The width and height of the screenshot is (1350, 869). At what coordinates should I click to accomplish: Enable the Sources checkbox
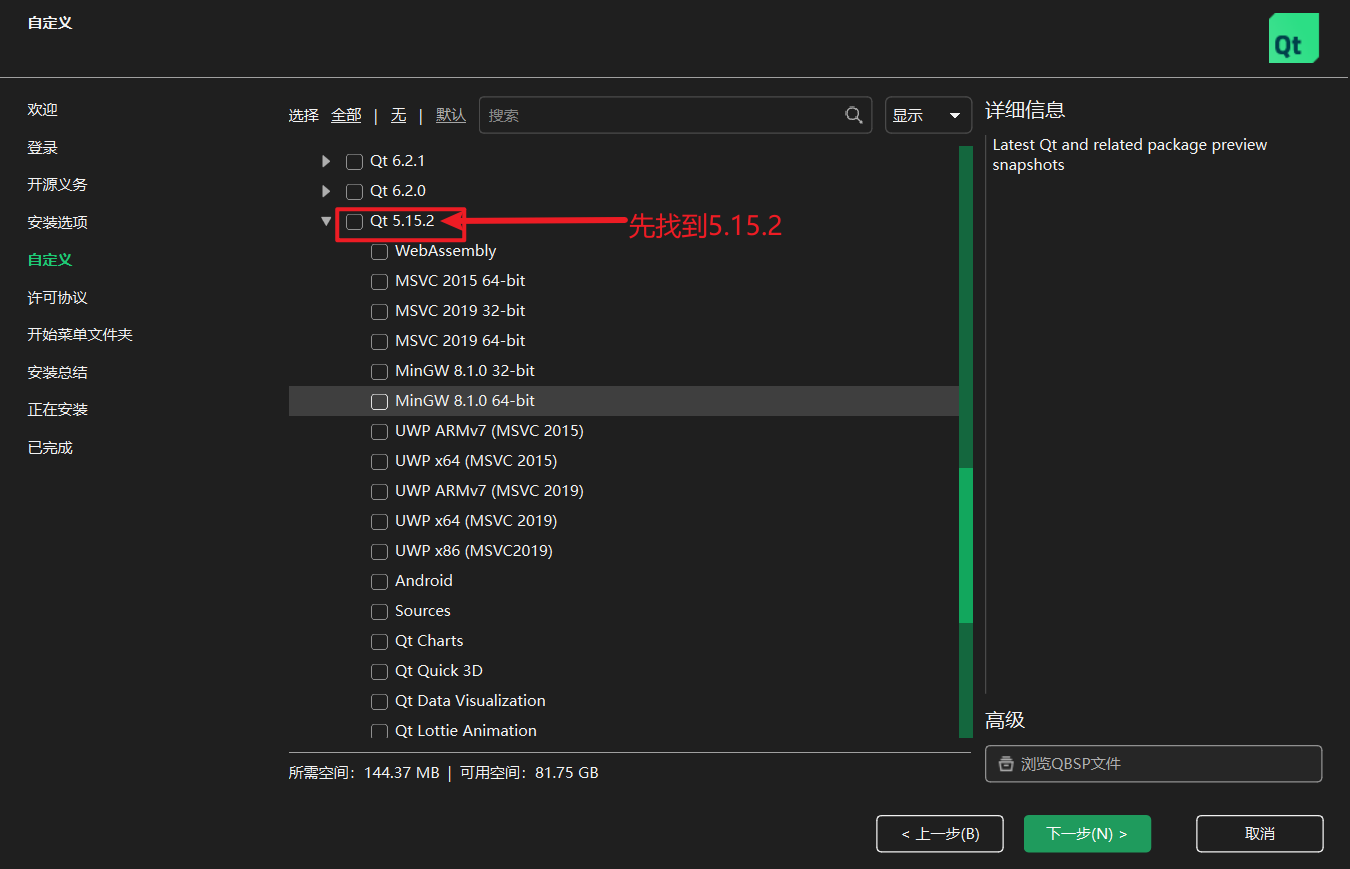click(x=379, y=612)
